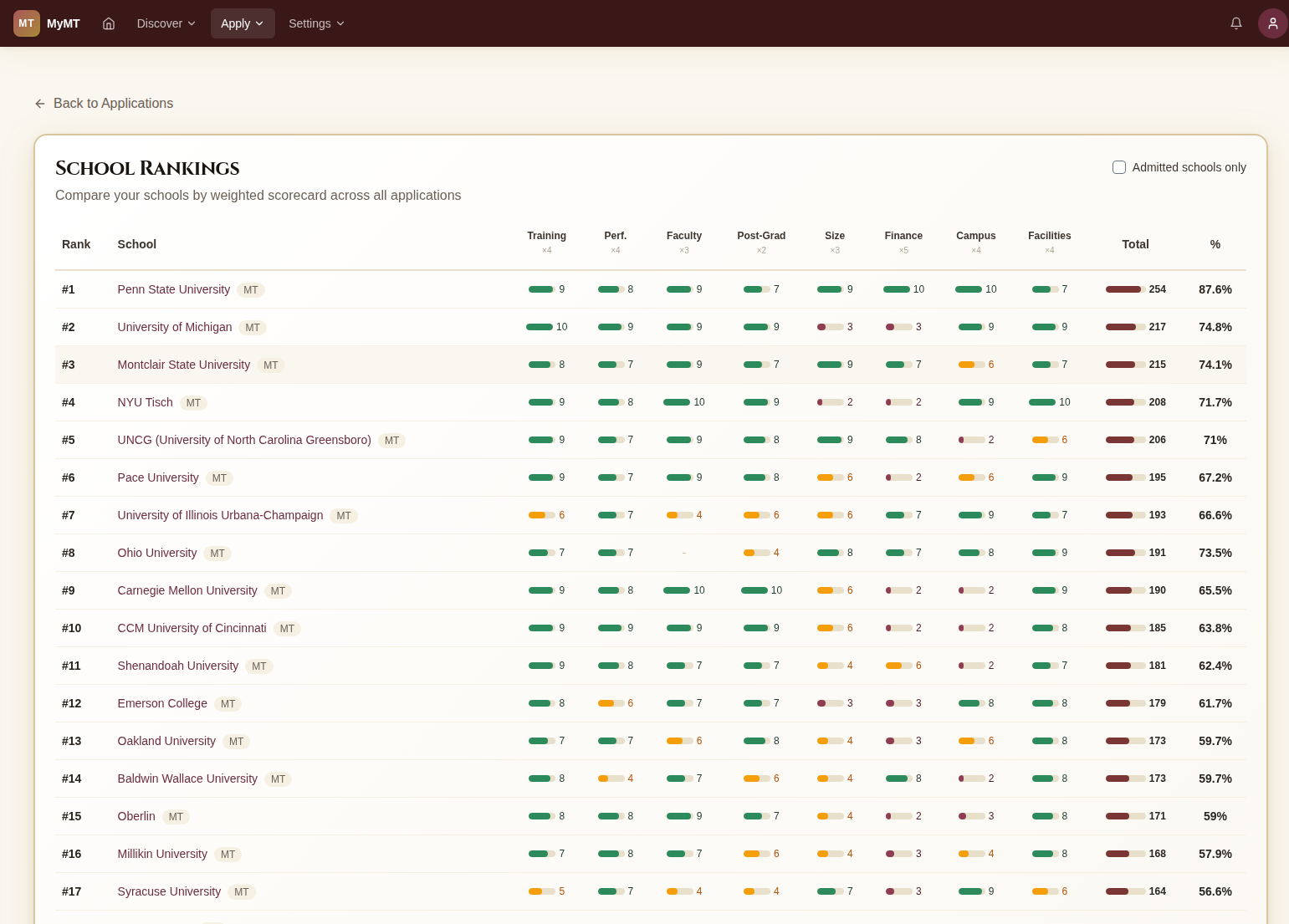The width and height of the screenshot is (1289, 924).
Task: Click the MT logo badge
Action: coord(27,23)
